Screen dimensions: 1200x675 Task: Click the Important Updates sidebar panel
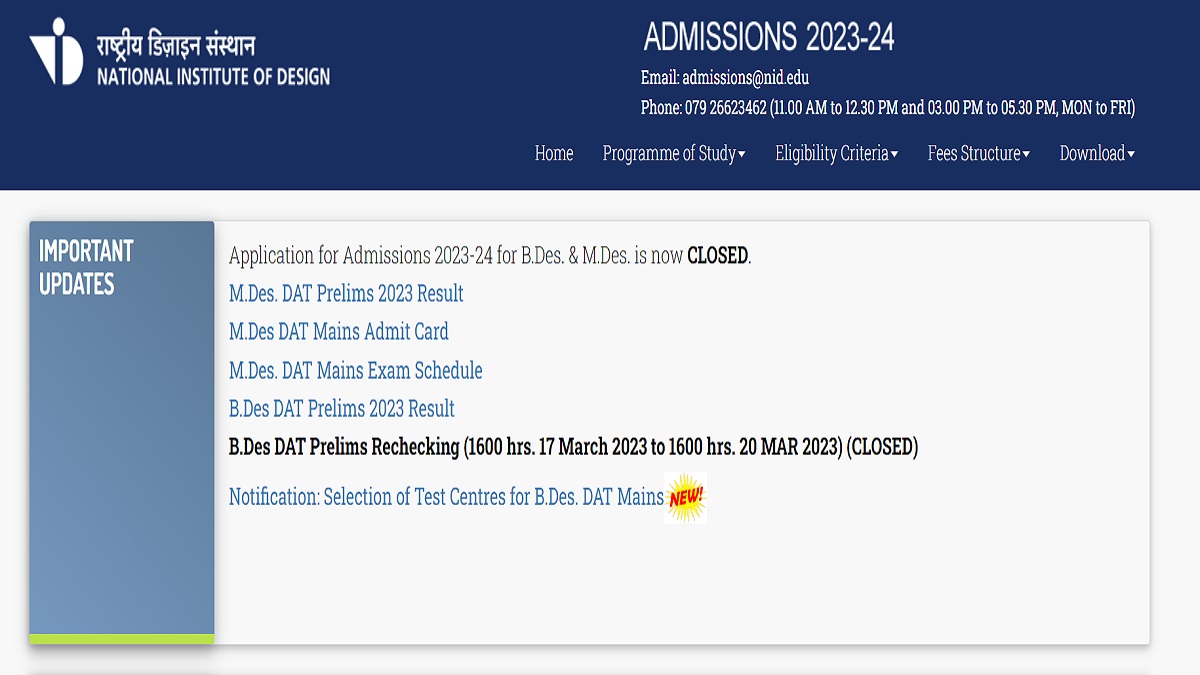coord(121,430)
